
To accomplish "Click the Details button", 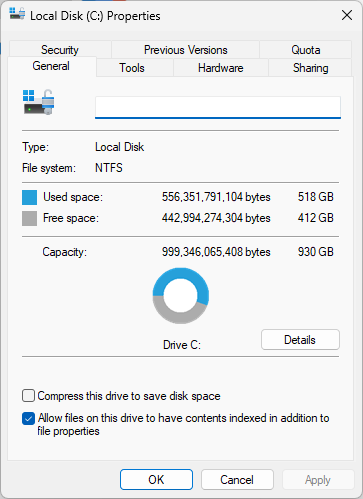I will point(300,340).
